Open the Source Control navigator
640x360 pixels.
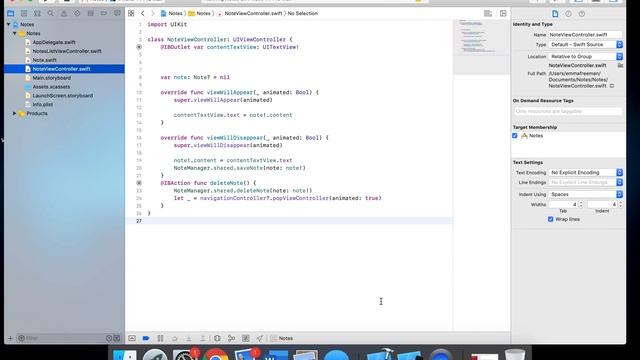[24, 13]
